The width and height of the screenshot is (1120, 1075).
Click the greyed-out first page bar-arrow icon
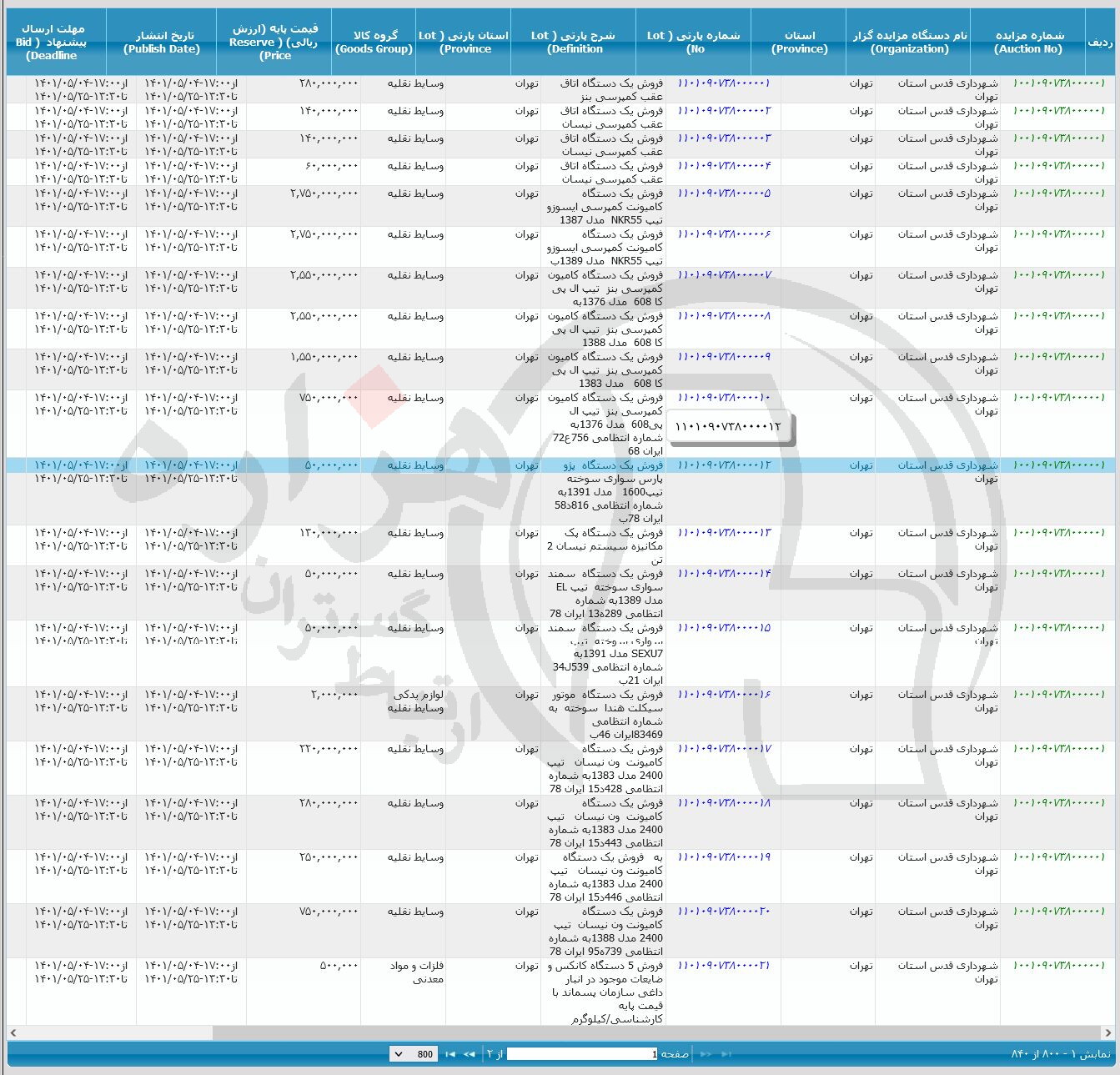pyautogui.click(x=726, y=1054)
